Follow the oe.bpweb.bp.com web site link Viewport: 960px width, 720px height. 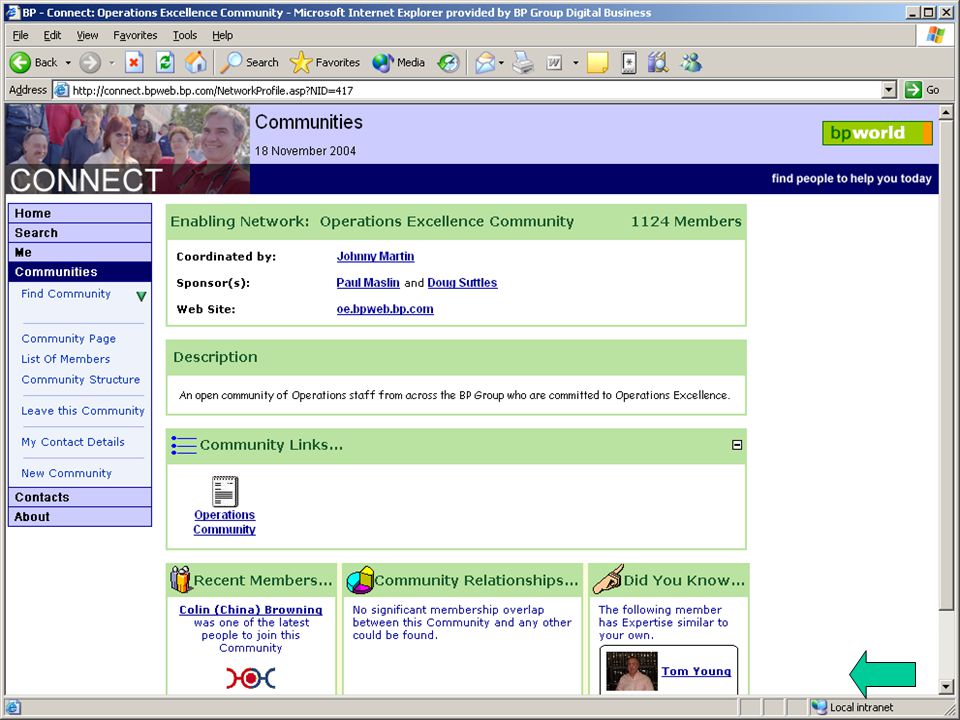[x=385, y=309]
